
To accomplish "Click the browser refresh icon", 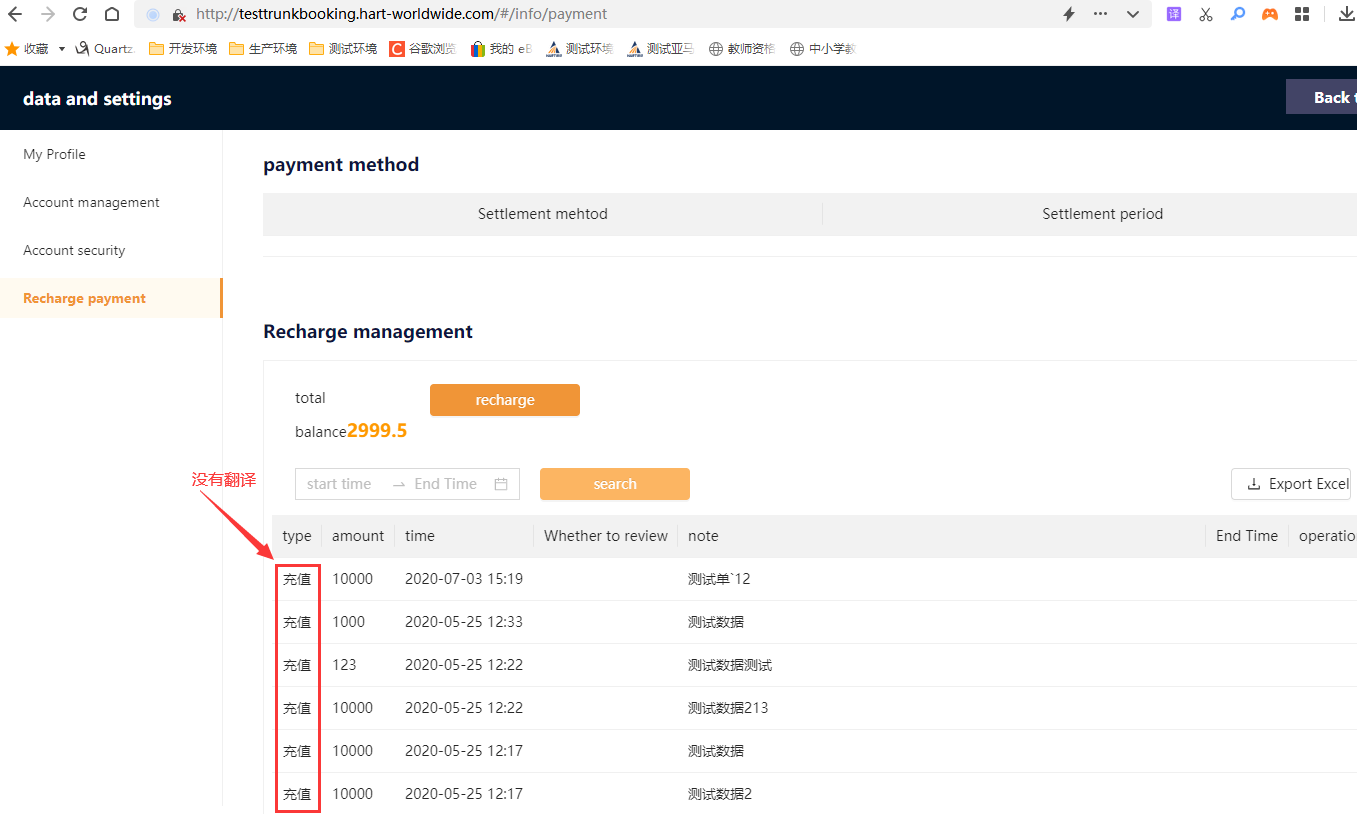I will pos(80,14).
